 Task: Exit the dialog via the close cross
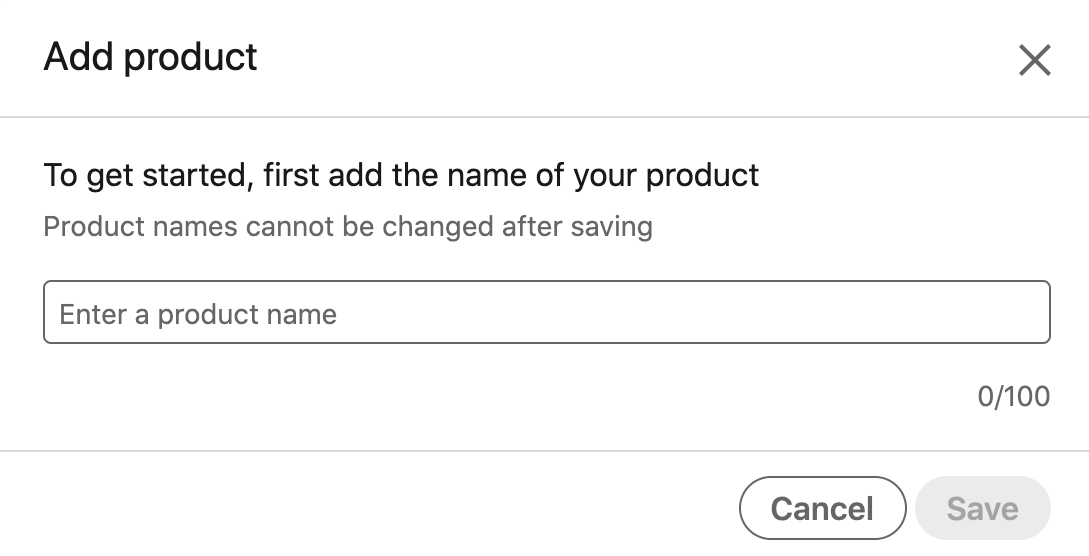tap(1034, 60)
